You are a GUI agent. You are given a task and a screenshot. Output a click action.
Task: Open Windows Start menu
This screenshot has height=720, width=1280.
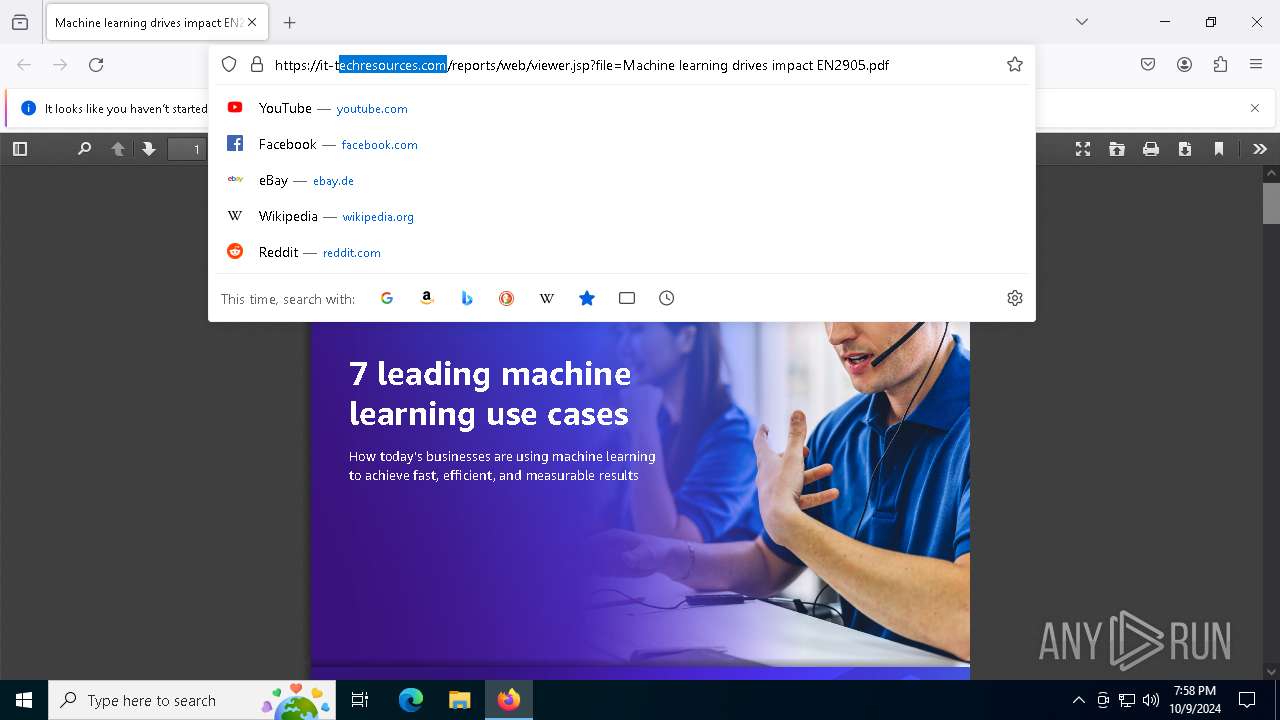coord(24,700)
